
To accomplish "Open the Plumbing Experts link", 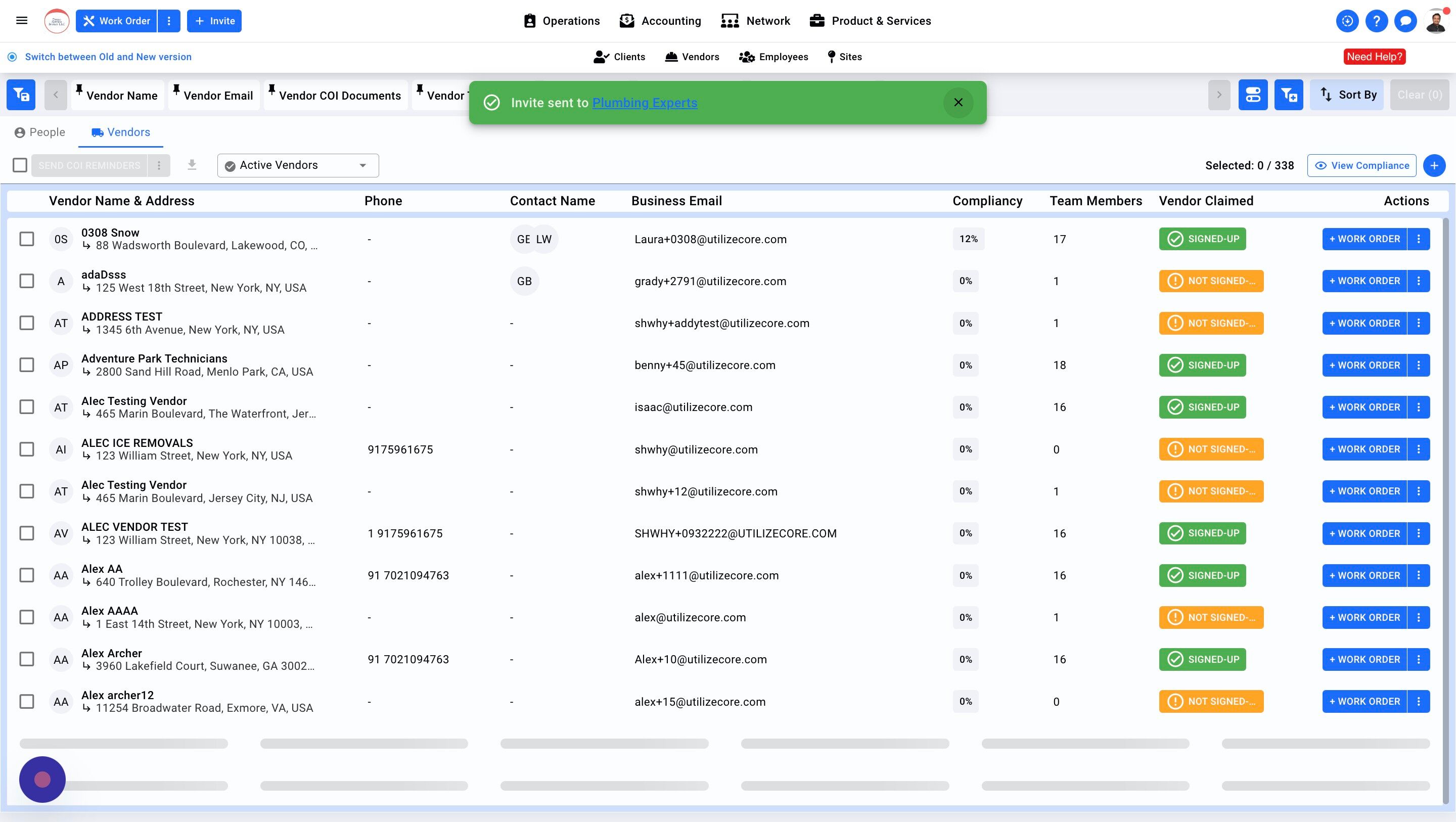I will pos(645,103).
